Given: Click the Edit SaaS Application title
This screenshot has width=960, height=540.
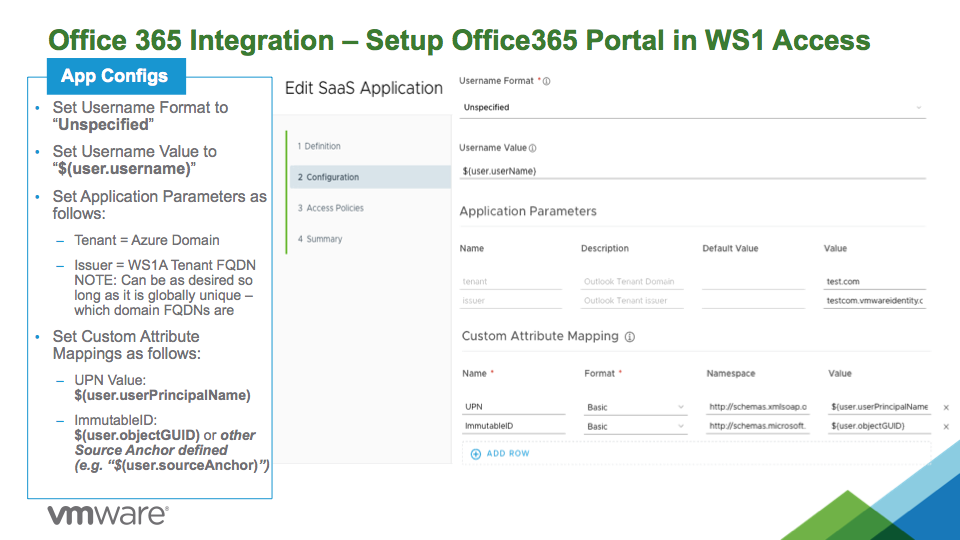Looking at the screenshot, I should (364, 89).
